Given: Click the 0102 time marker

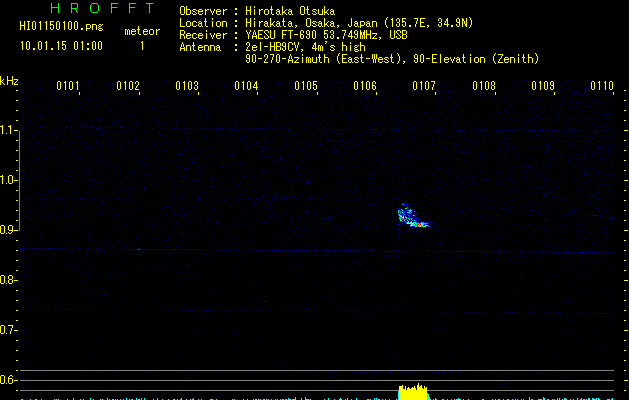Looking at the screenshot, I should (128, 86).
